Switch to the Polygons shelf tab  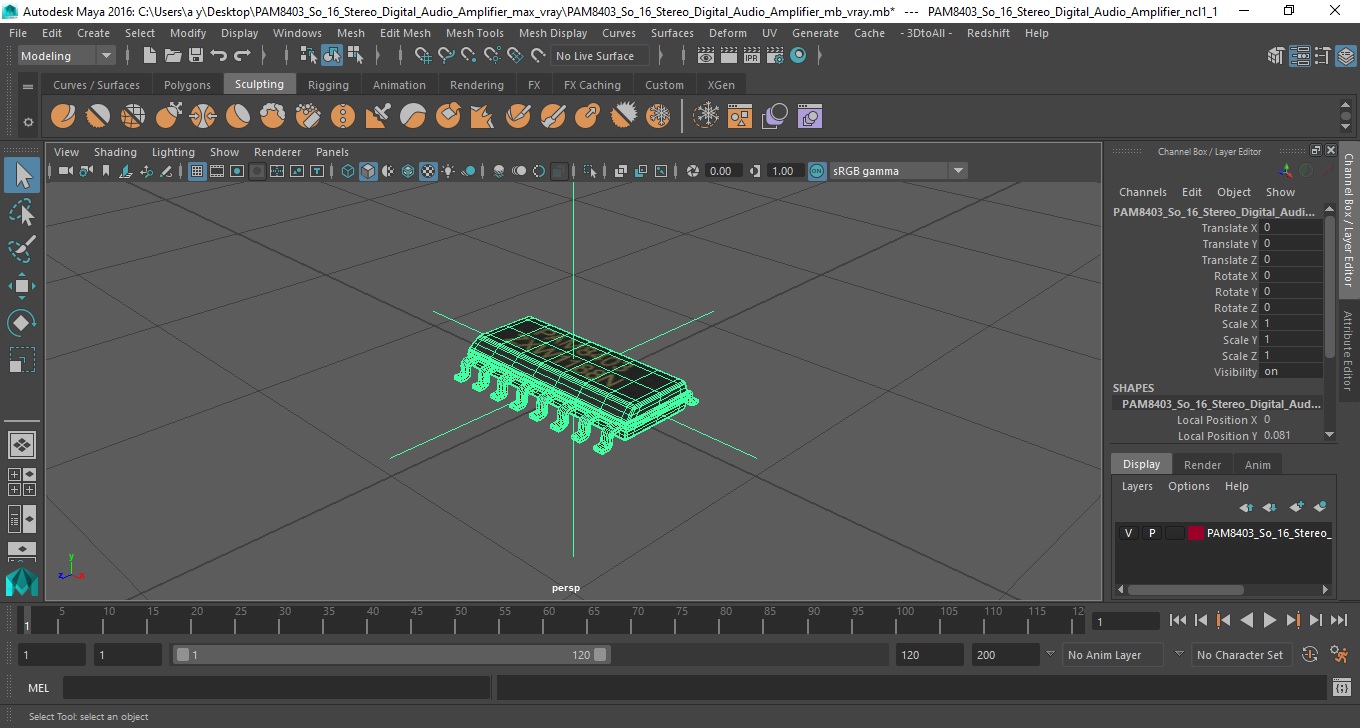[187, 85]
